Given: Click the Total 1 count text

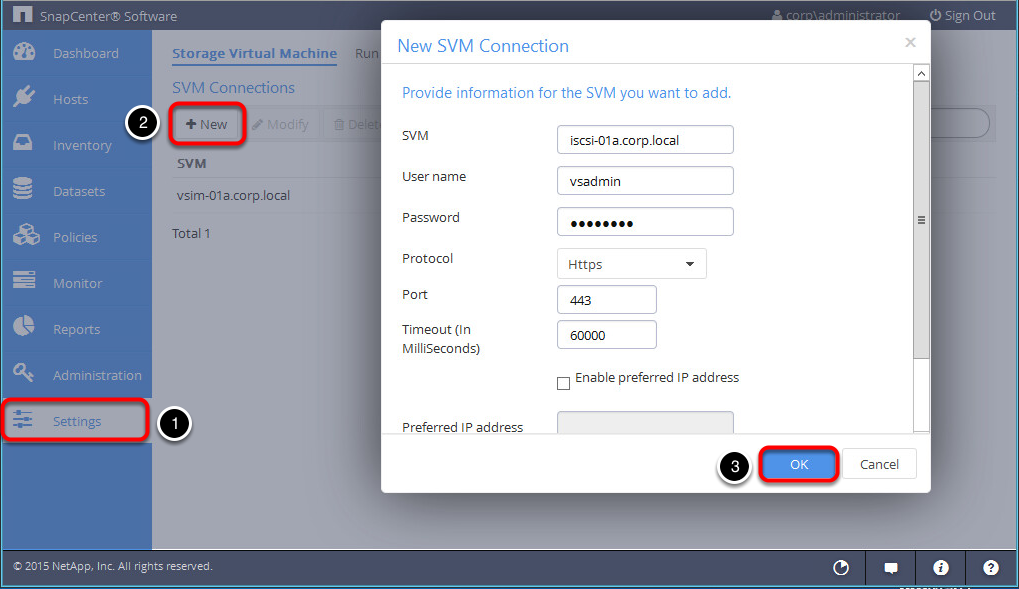Looking at the screenshot, I should 191,233.
